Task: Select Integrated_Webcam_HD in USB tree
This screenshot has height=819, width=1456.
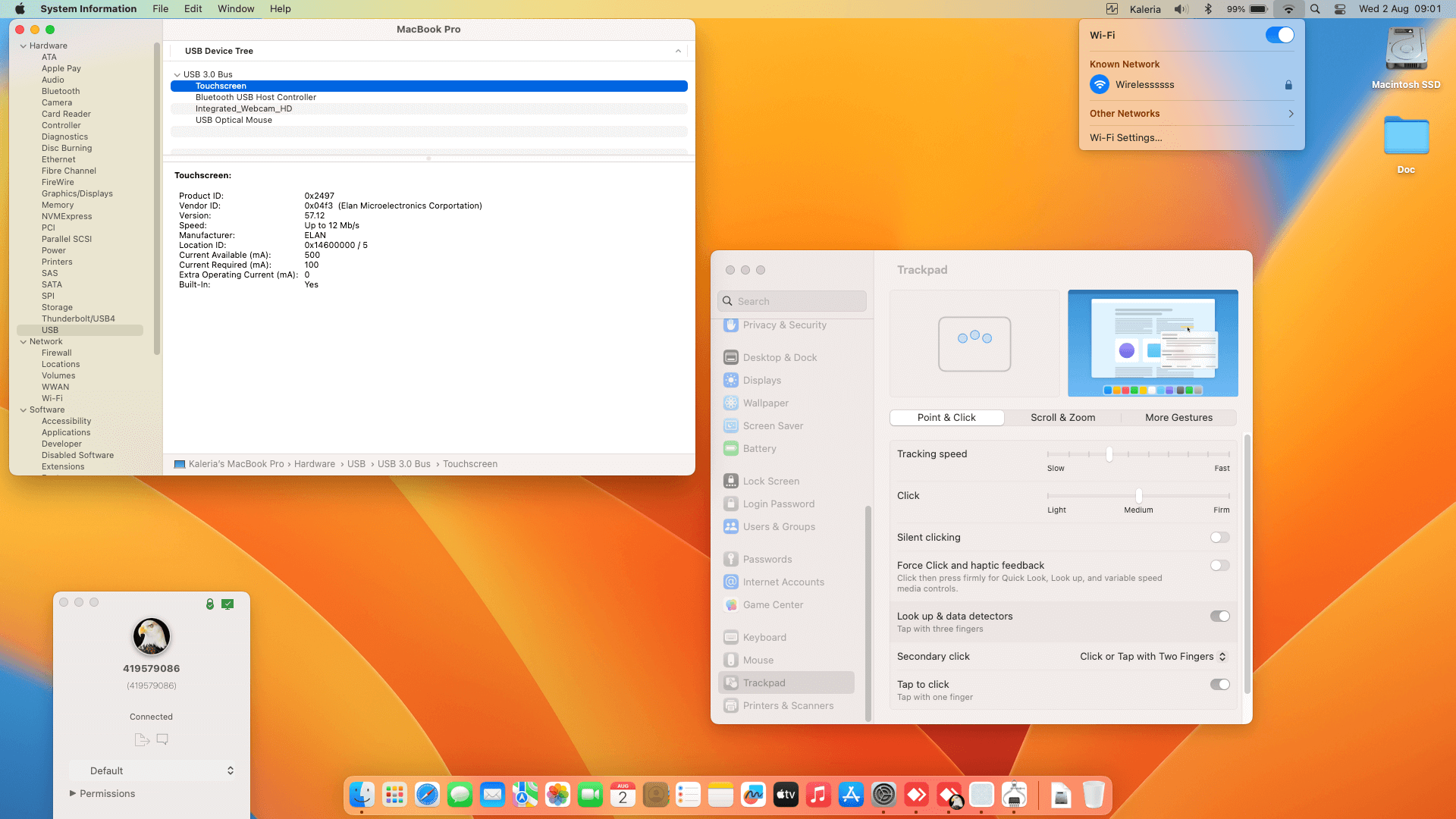Action: [243, 108]
